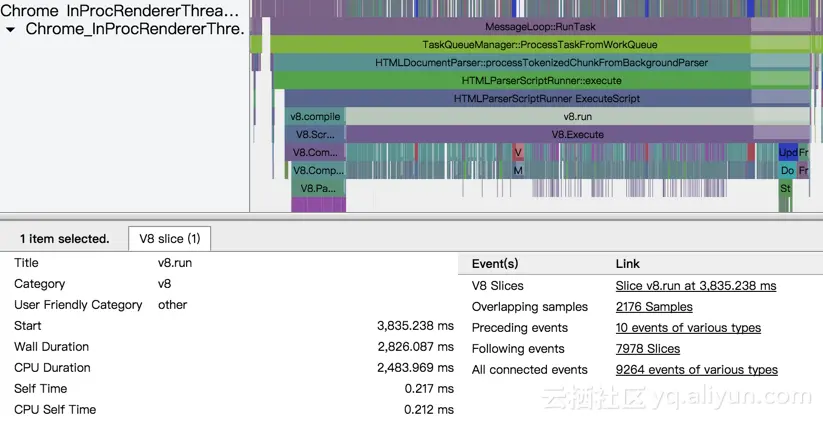Viewport: 823px width, 421px height.
Task: Collapse the Chrome_InProcRendererThread track
Action: [10, 30]
